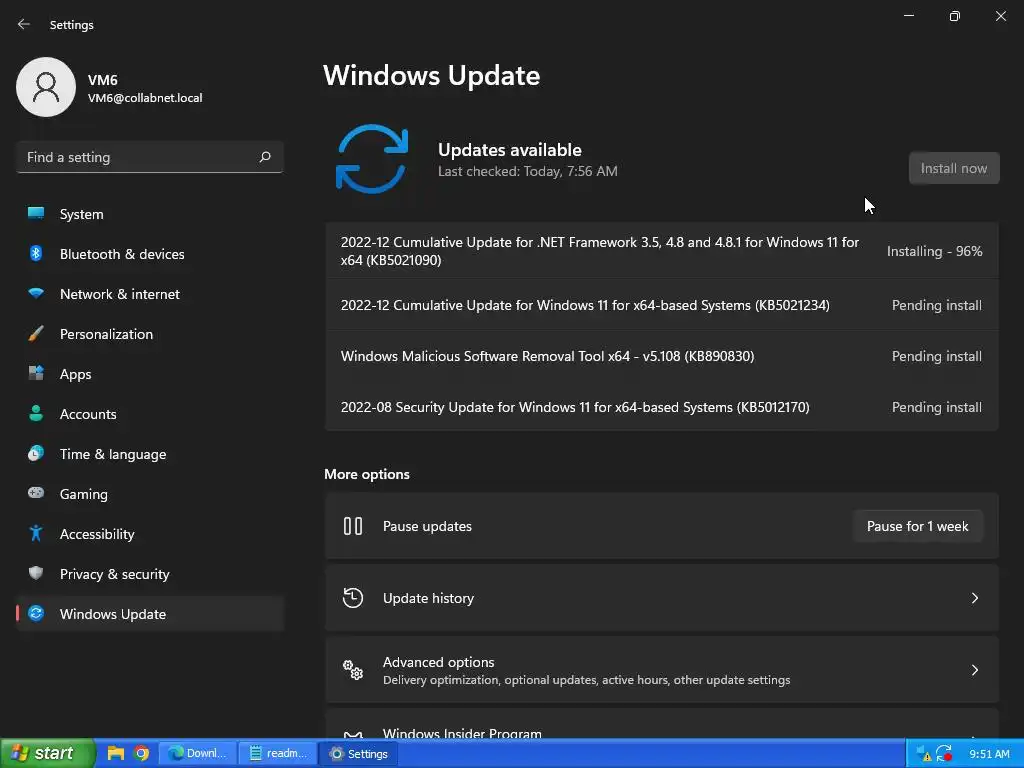
Task: Open the Apps settings page
Action: click(150, 374)
